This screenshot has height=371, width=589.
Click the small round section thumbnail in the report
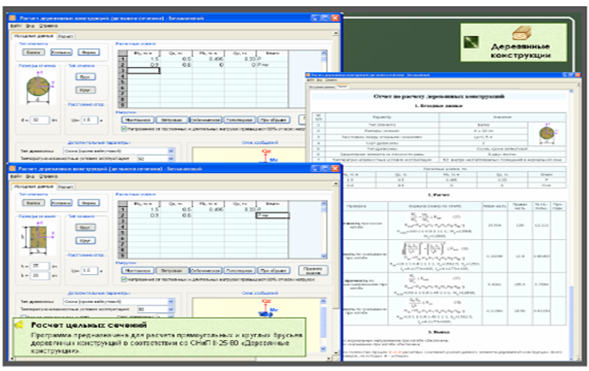pyautogui.click(x=547, y=133)
